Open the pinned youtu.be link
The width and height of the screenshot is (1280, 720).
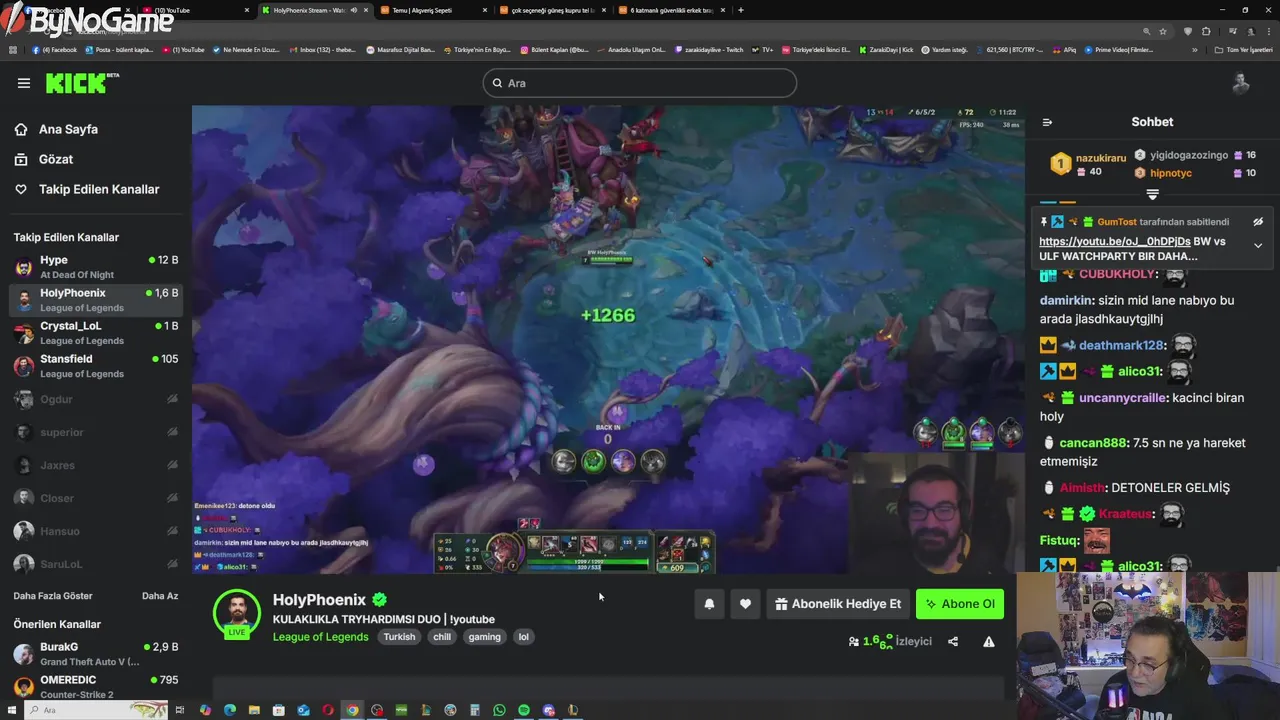(x=1115, y=242)
